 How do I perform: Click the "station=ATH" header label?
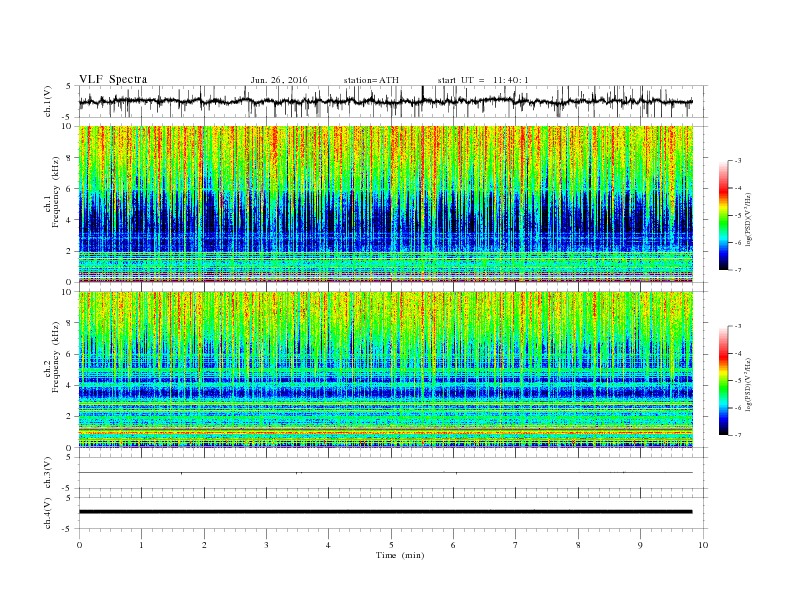[x=371, y=80]
